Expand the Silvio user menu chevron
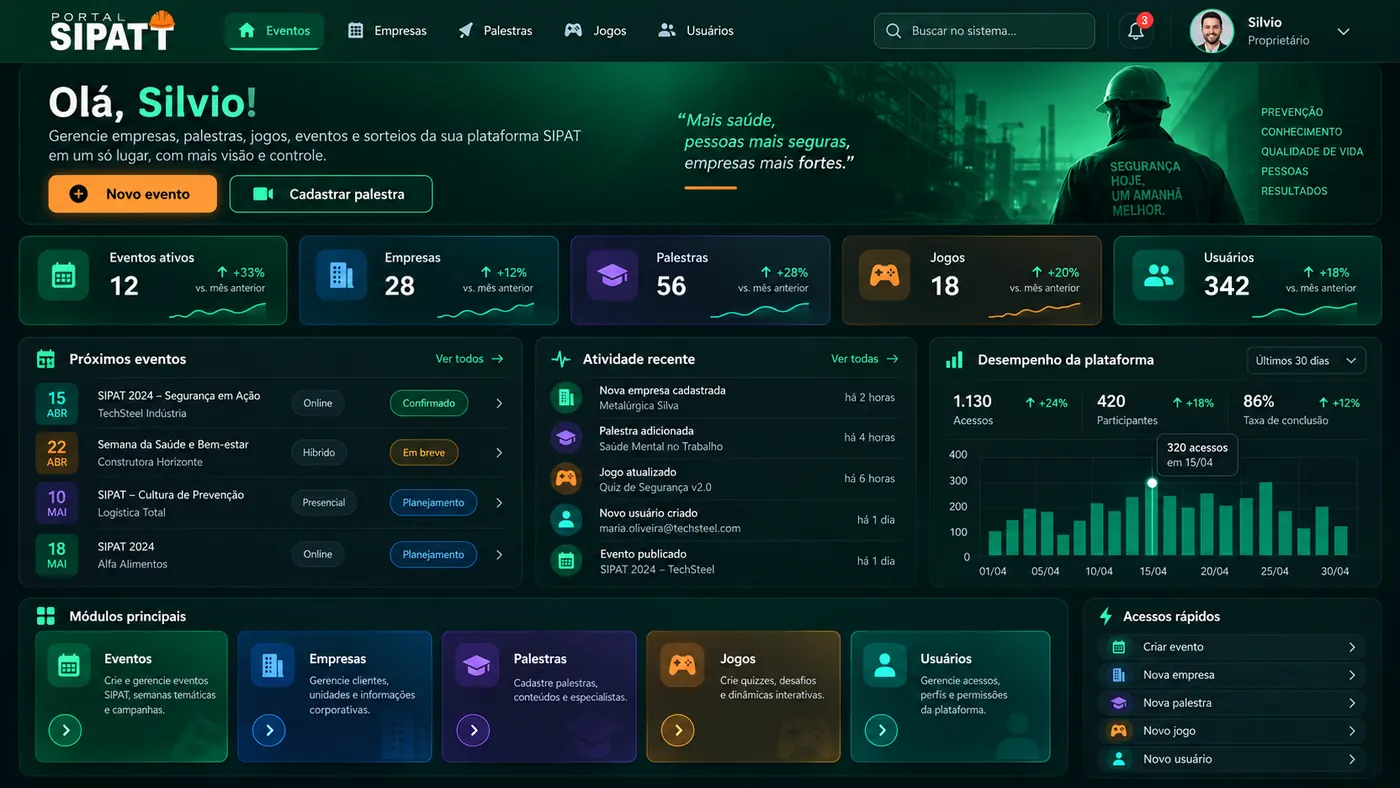 pyautogui.click(x=1343, y=32)
